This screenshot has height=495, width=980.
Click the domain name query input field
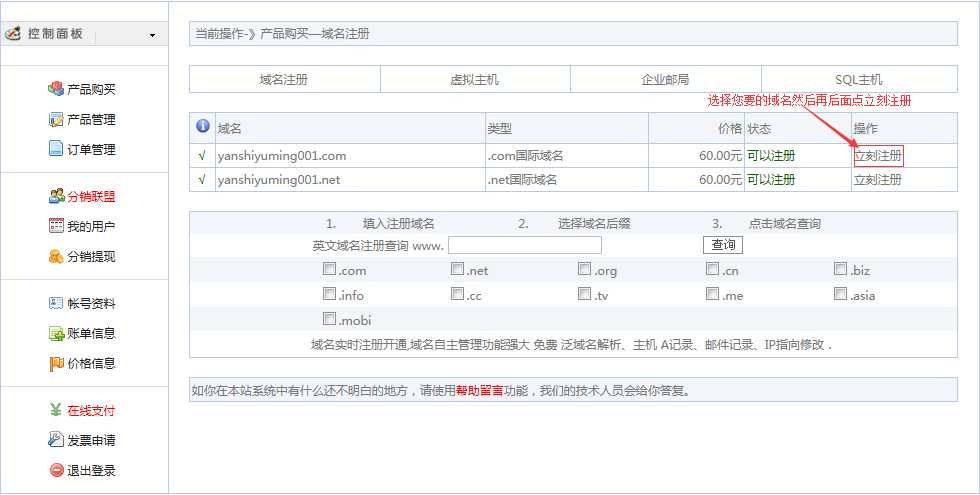click(524, 245)
